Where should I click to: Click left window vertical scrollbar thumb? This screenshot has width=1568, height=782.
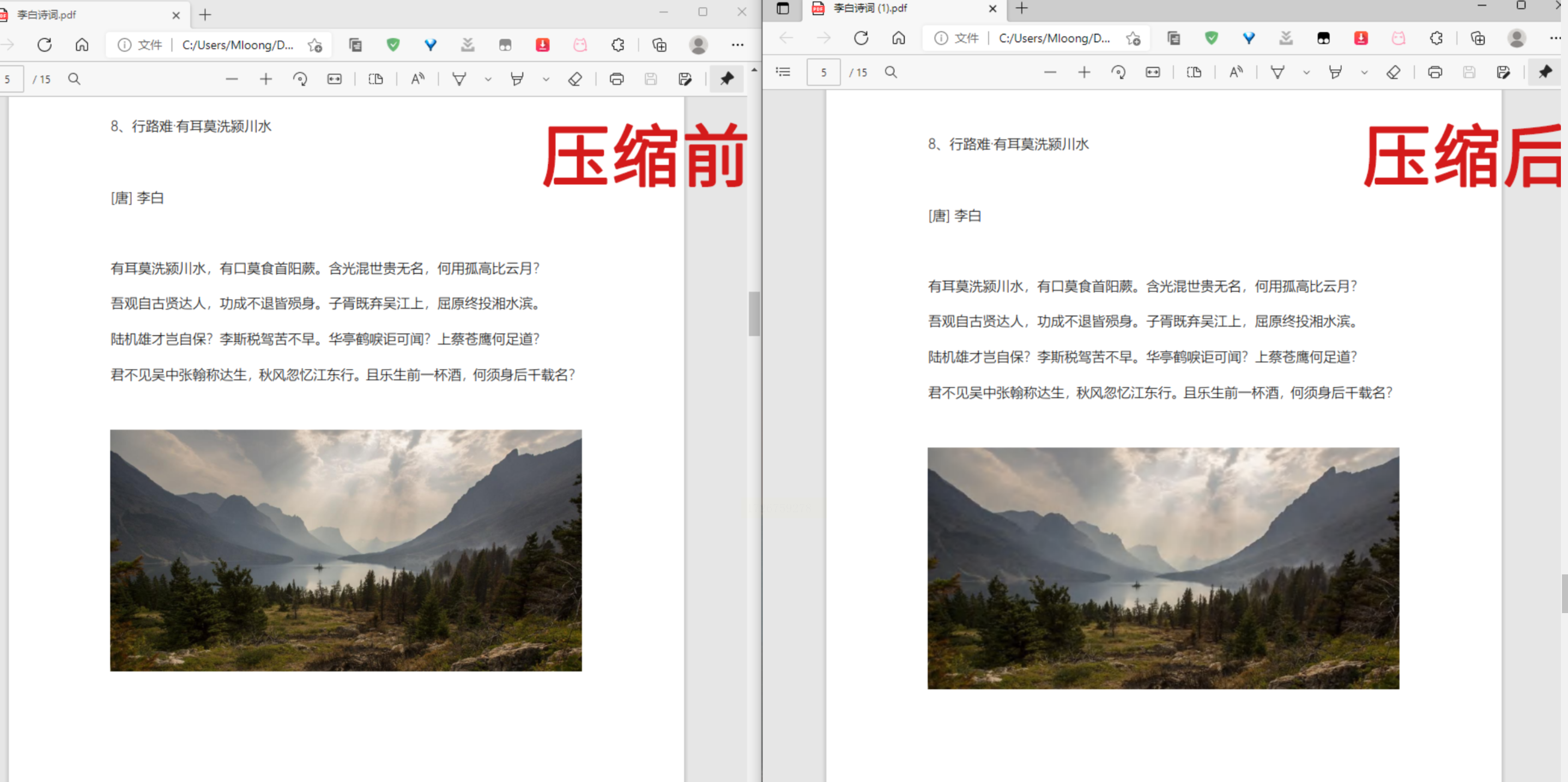tap(754, 313)
